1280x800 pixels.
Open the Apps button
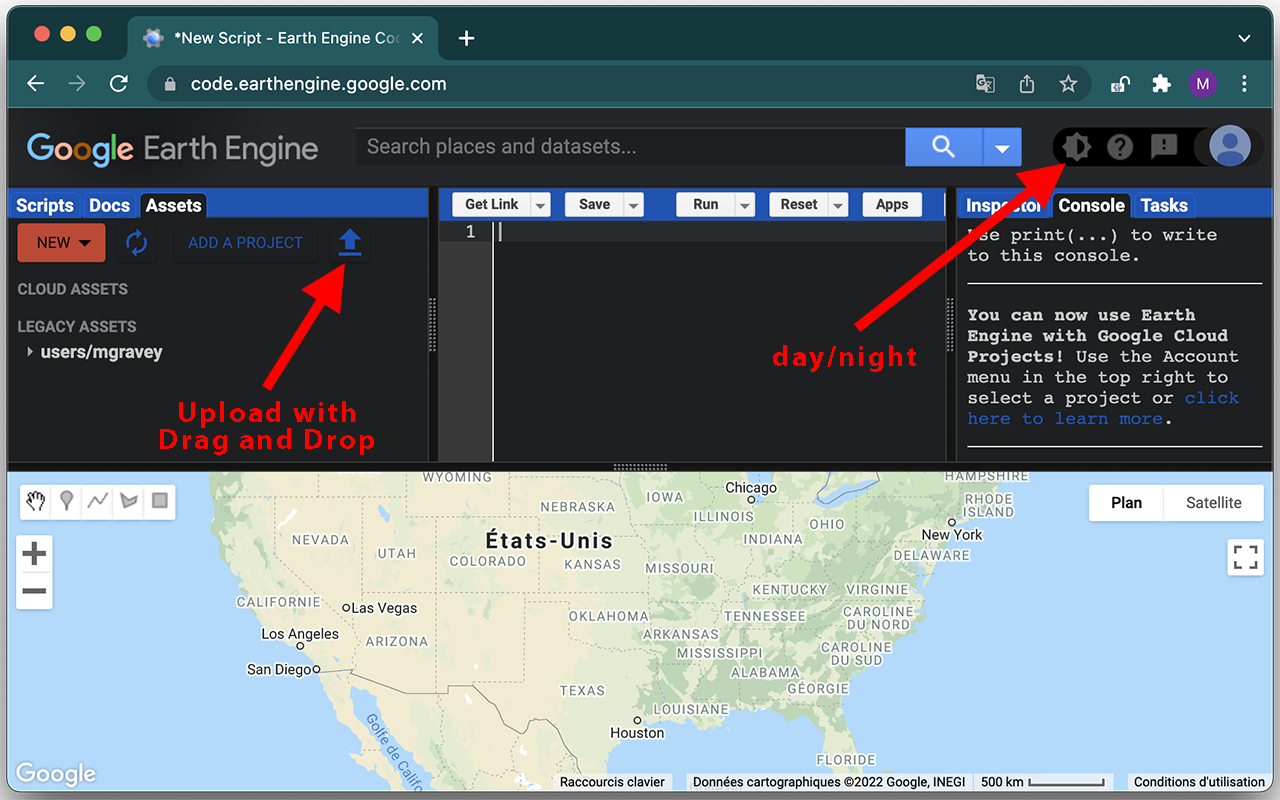coord(892,205)
